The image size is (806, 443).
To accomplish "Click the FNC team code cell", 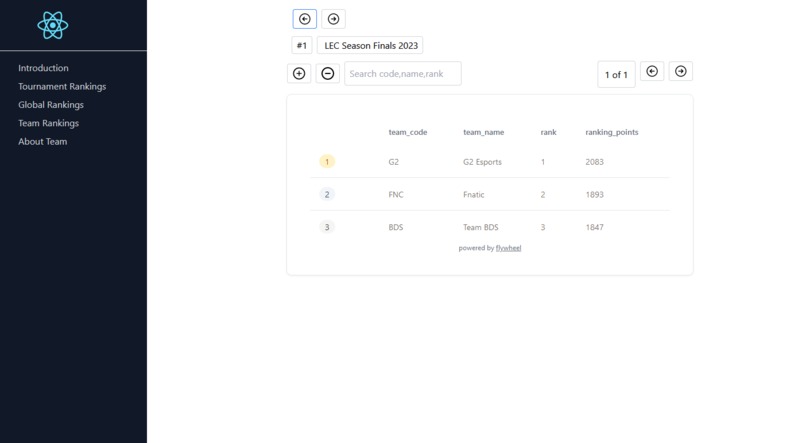I will [396, 194].
